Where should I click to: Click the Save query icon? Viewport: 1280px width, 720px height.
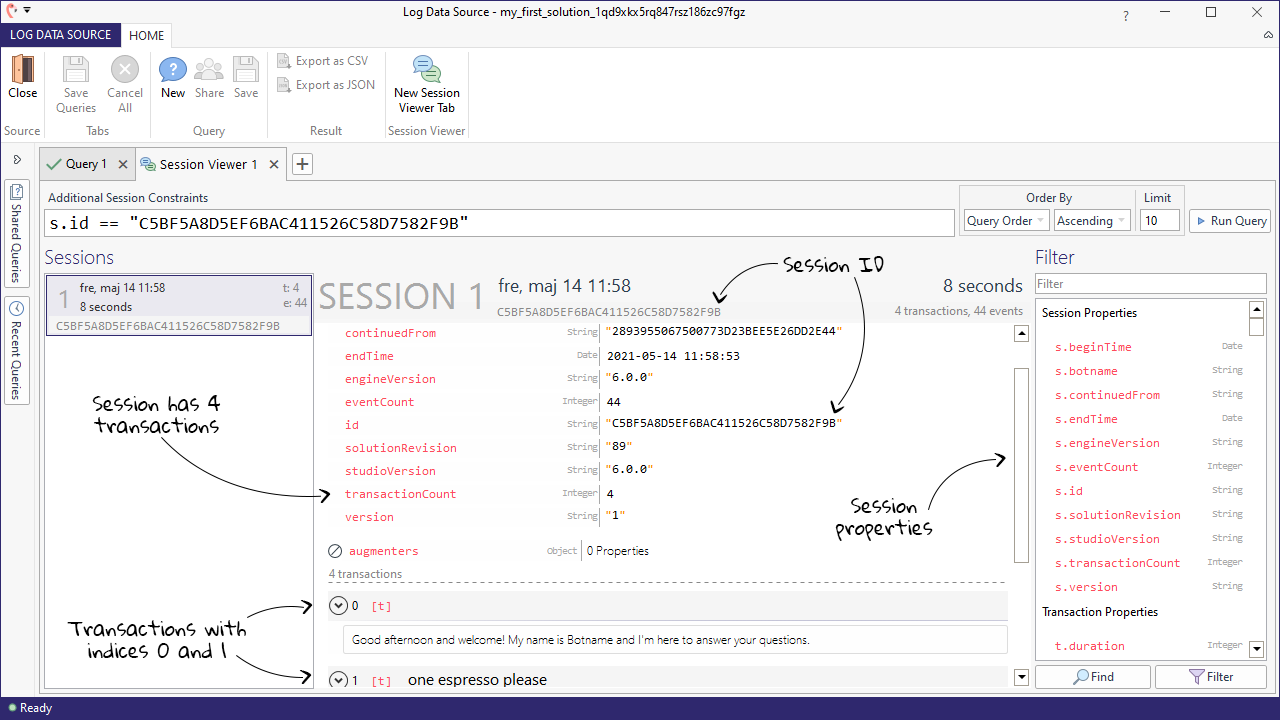pyautogui.click(x=246, y=69)
